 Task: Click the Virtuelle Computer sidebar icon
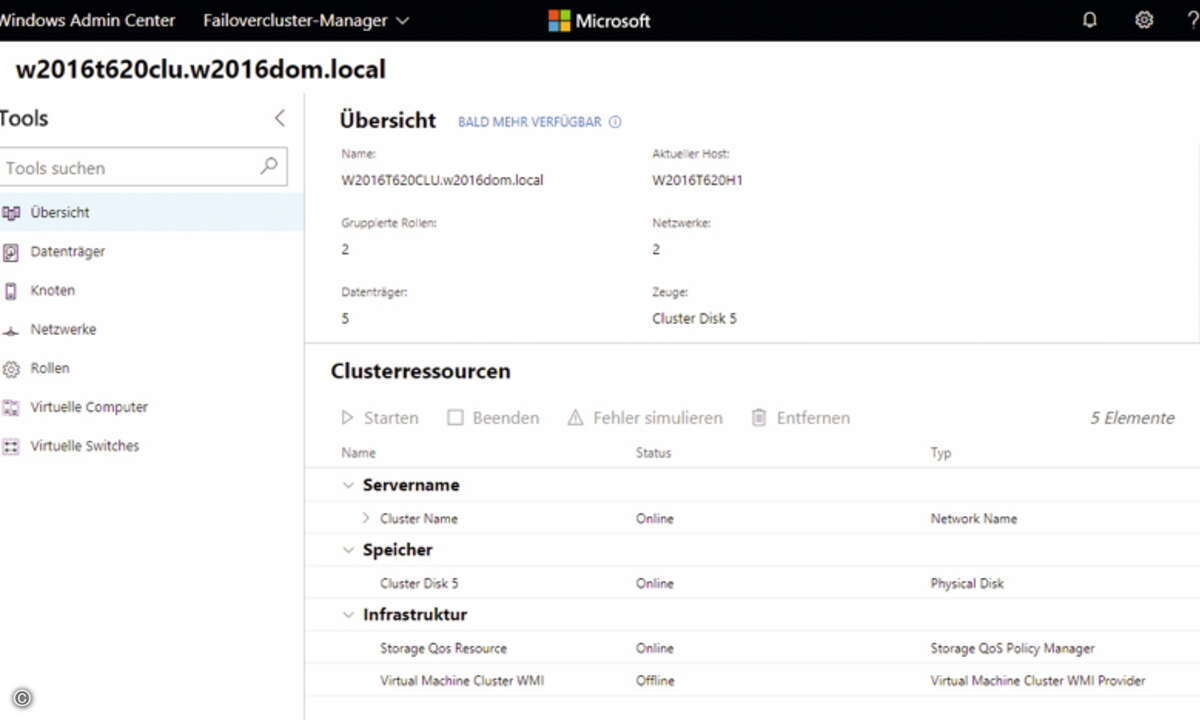click(11, 408)
